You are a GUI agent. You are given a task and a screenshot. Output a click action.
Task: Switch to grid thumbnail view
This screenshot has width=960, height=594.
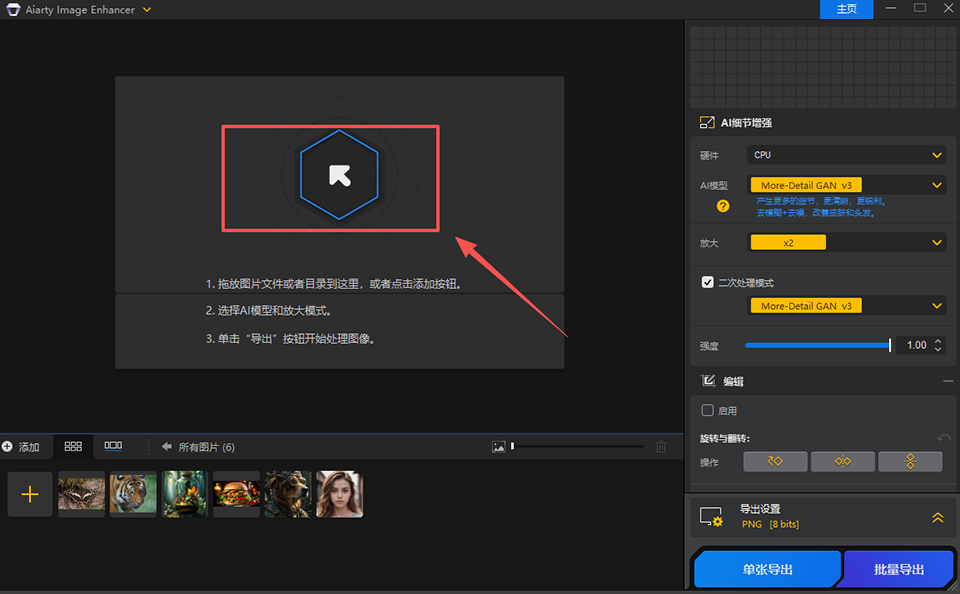(73, 446)
